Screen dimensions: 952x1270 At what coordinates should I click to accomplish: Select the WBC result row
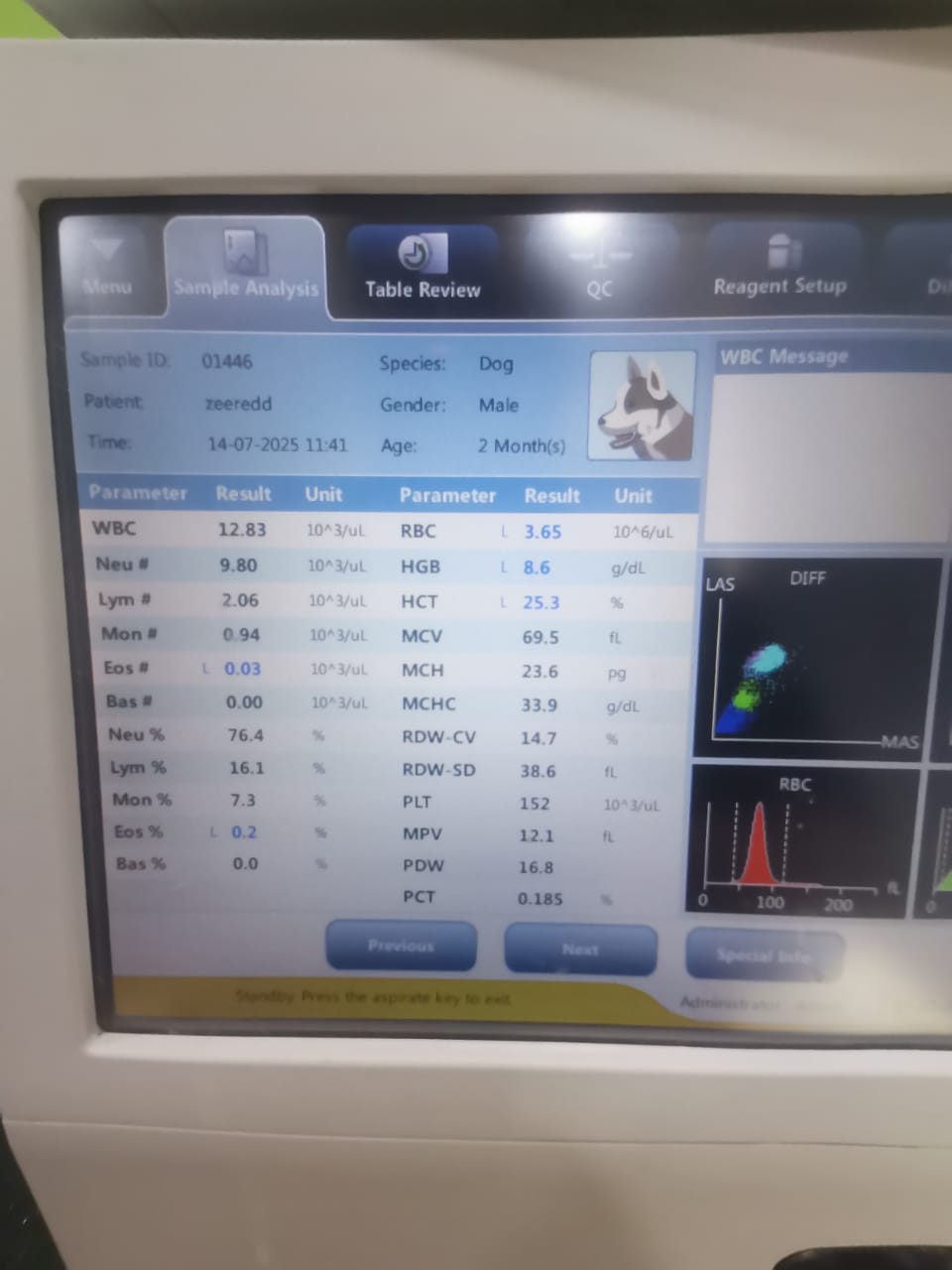click(x=228, y=529)
